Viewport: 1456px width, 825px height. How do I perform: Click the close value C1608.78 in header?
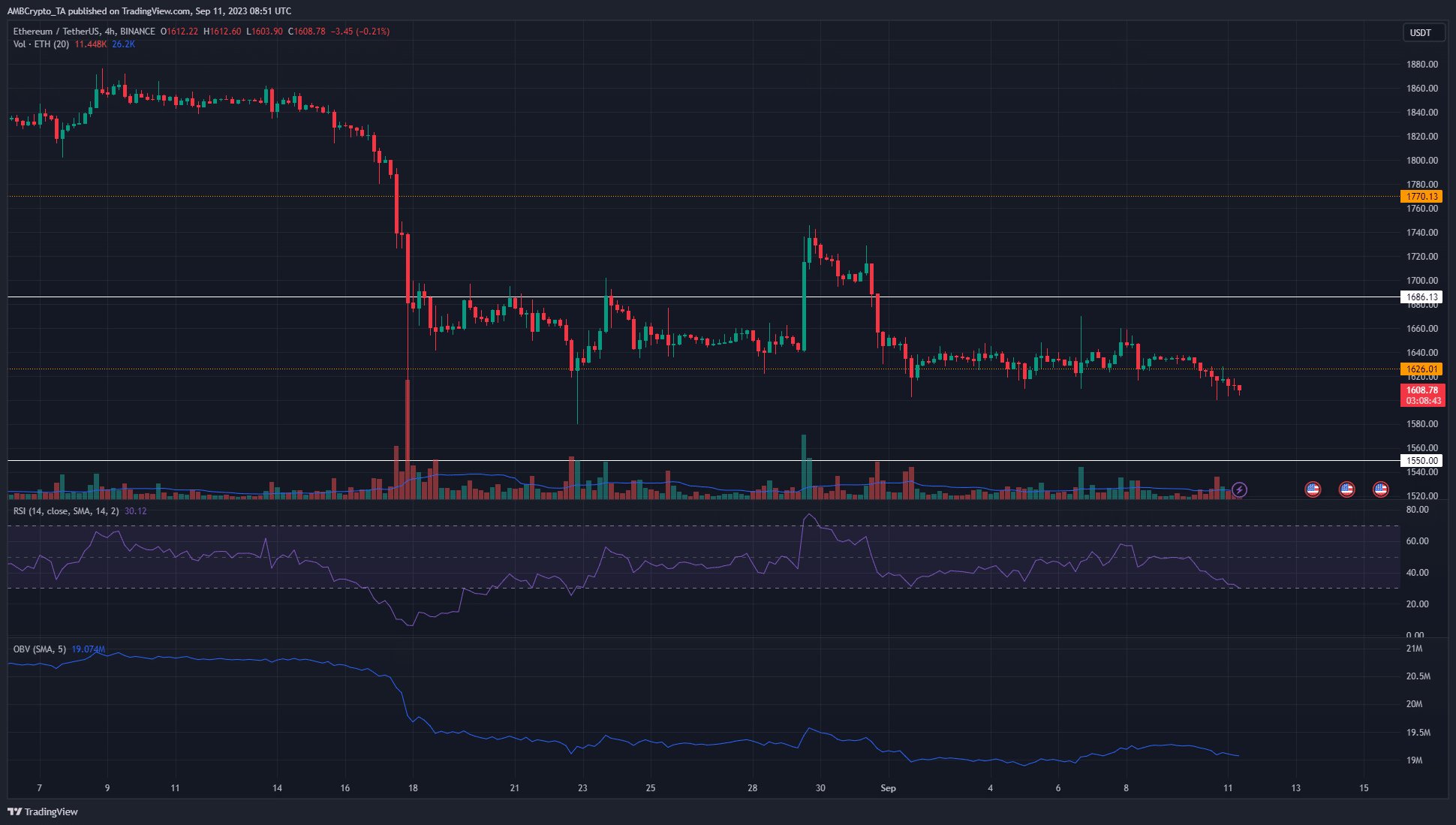[x=307, y=32]
